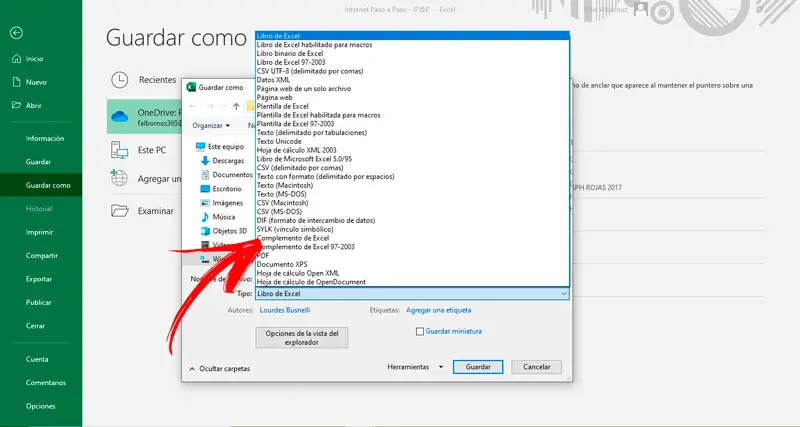The height and width of the screenshot is (427, 800).
Task: Click Opciones de la vista del explorador
Action: pos(302,338)
